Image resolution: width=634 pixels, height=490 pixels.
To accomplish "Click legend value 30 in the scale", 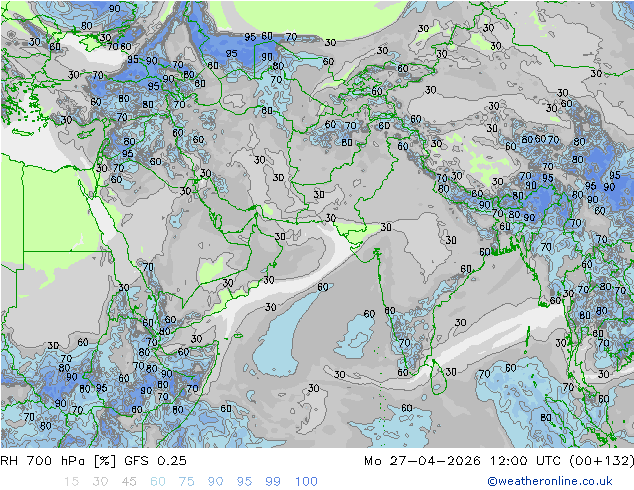I will (x=100, y=482).
